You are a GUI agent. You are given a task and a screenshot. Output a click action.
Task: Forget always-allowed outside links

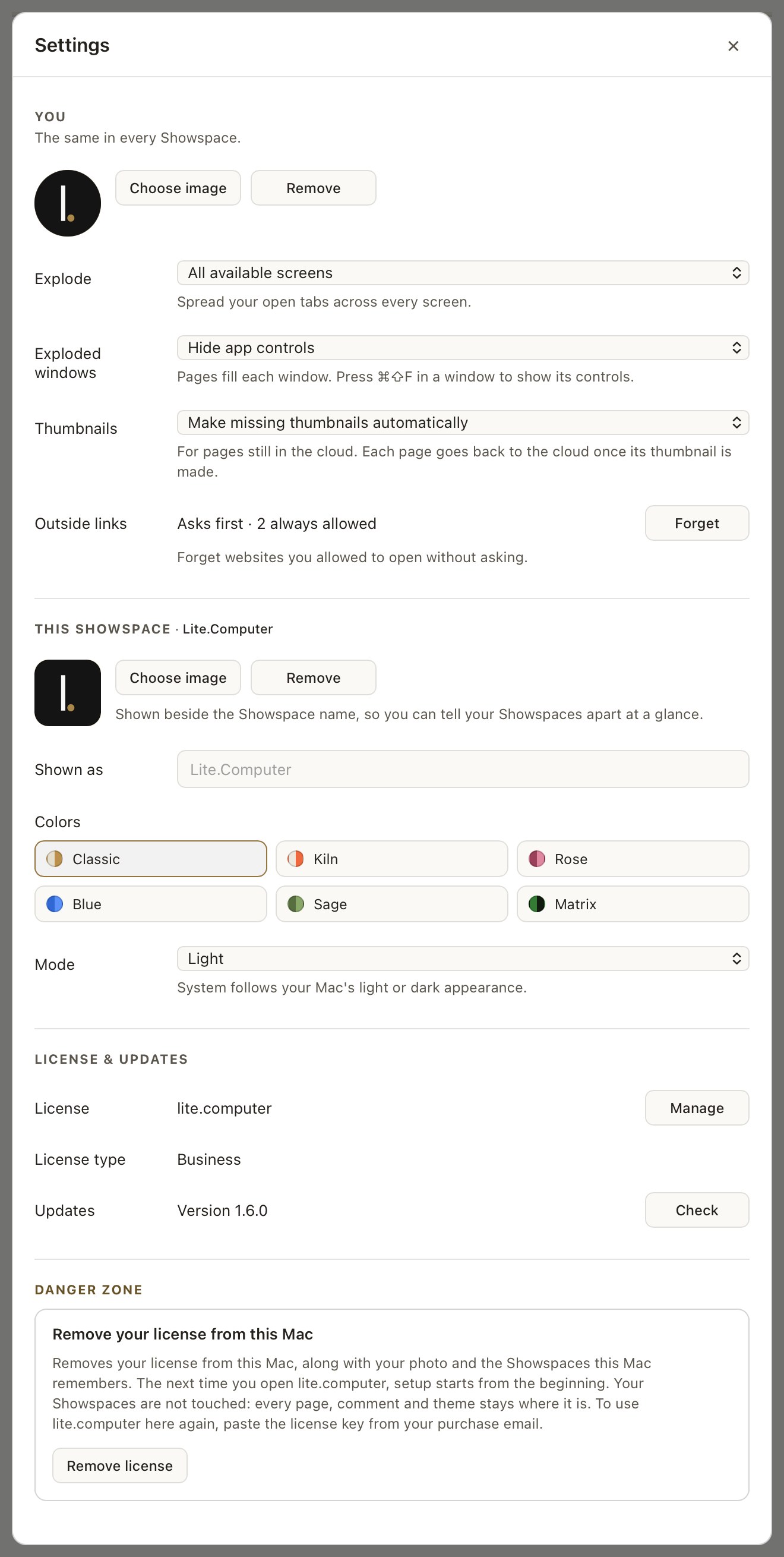697,523
